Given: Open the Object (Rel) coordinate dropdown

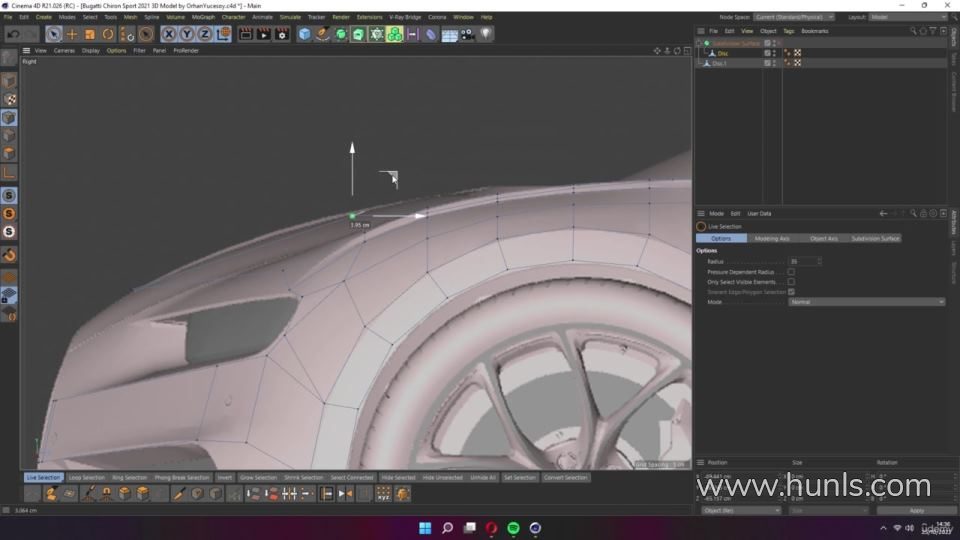Looking at the screenshot, I should click(741, 511).
